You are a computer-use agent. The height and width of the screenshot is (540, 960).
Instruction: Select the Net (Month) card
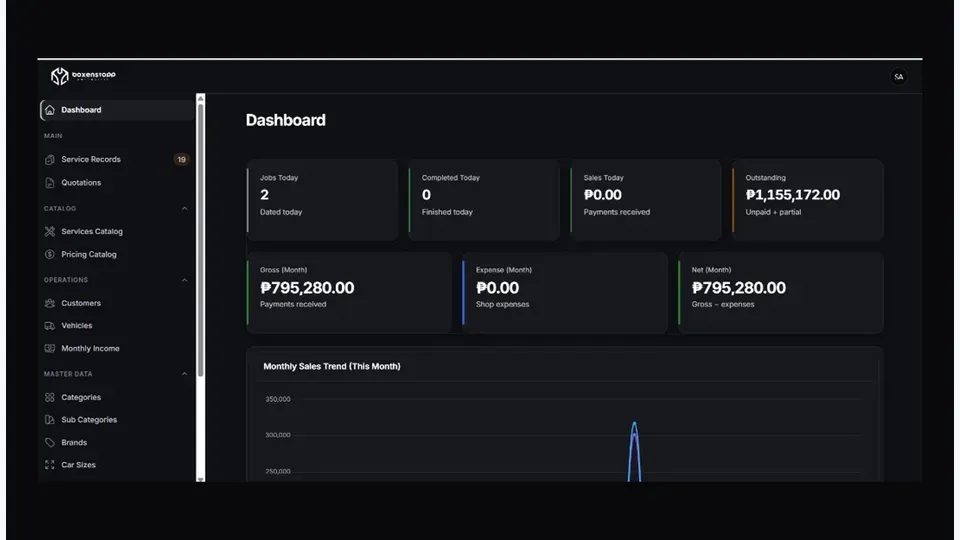(x=781, y=293)
